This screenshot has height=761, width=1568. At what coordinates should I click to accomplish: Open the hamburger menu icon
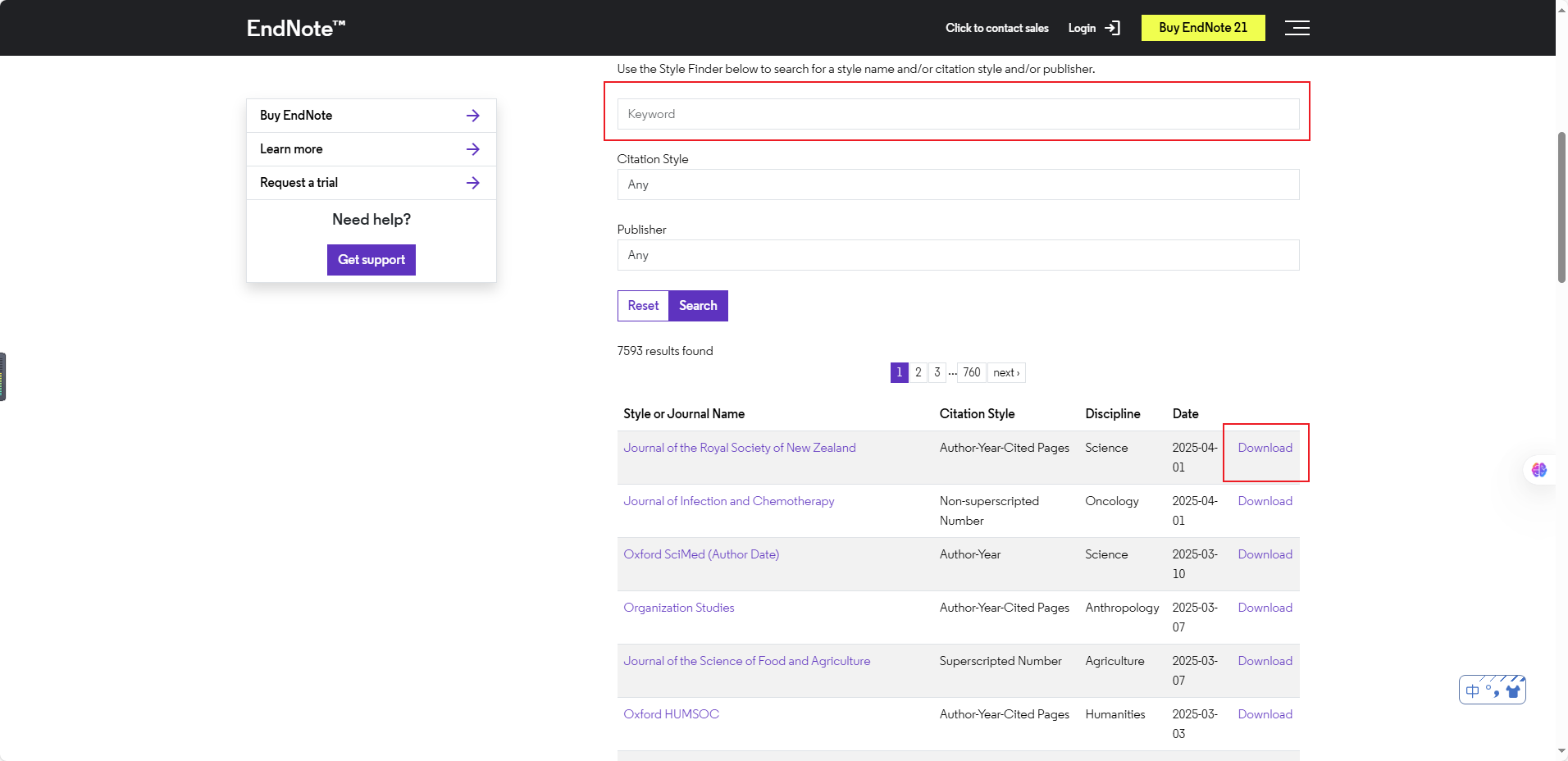[x=1297, y=28]
